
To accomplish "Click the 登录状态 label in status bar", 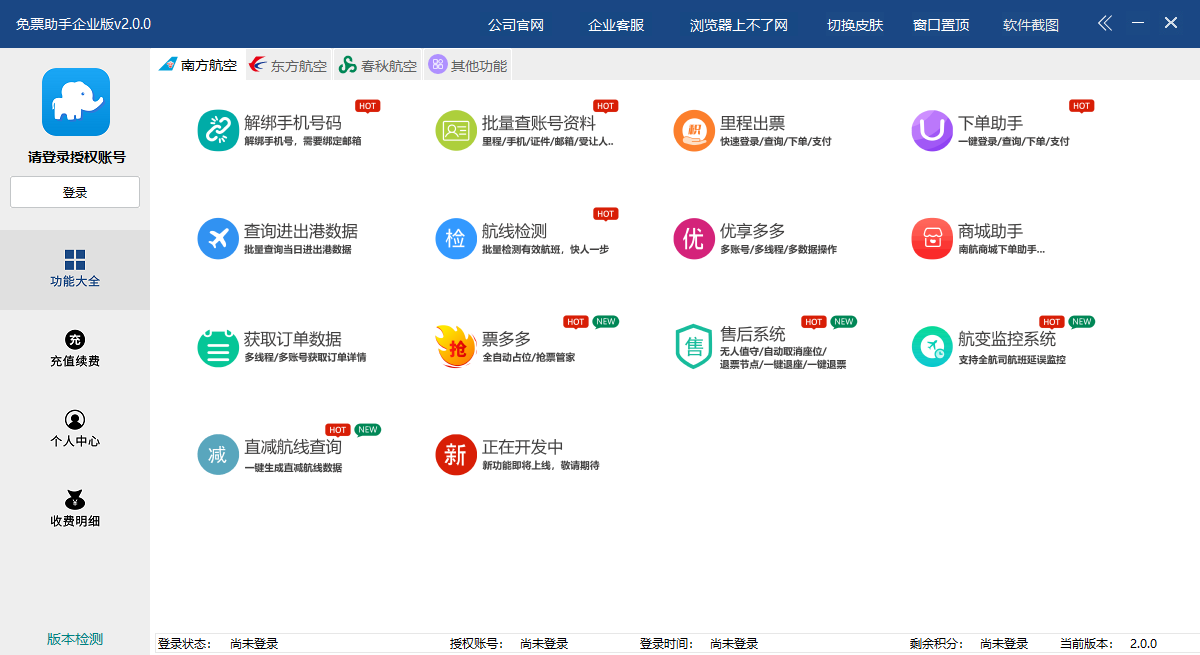I will point(184,644).
